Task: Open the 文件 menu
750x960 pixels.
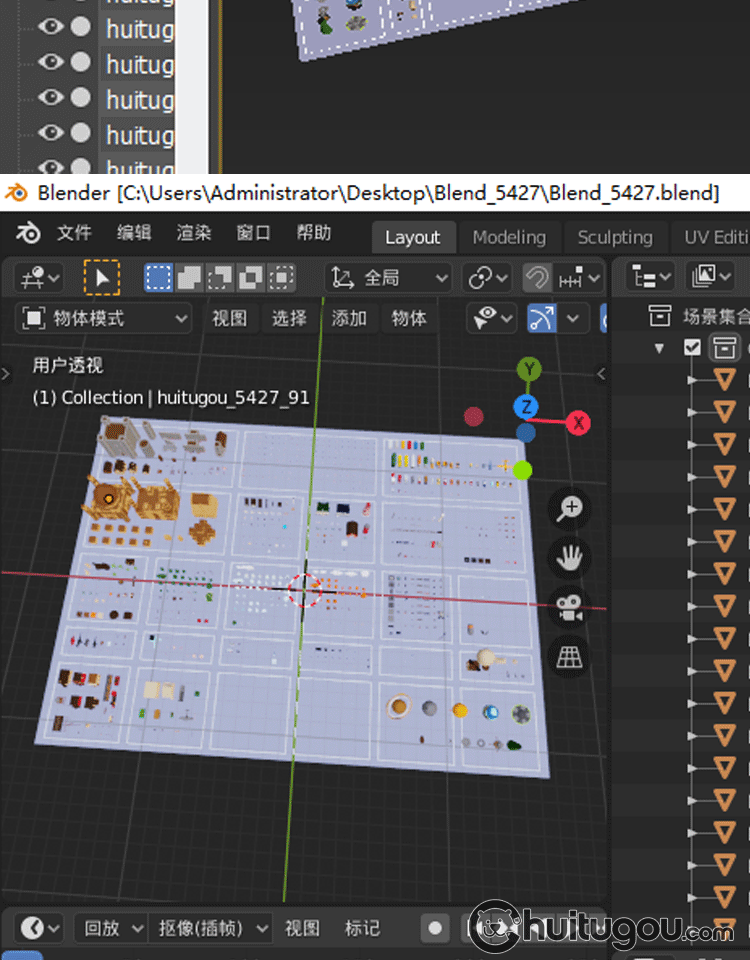Action: tap(74, 234)
